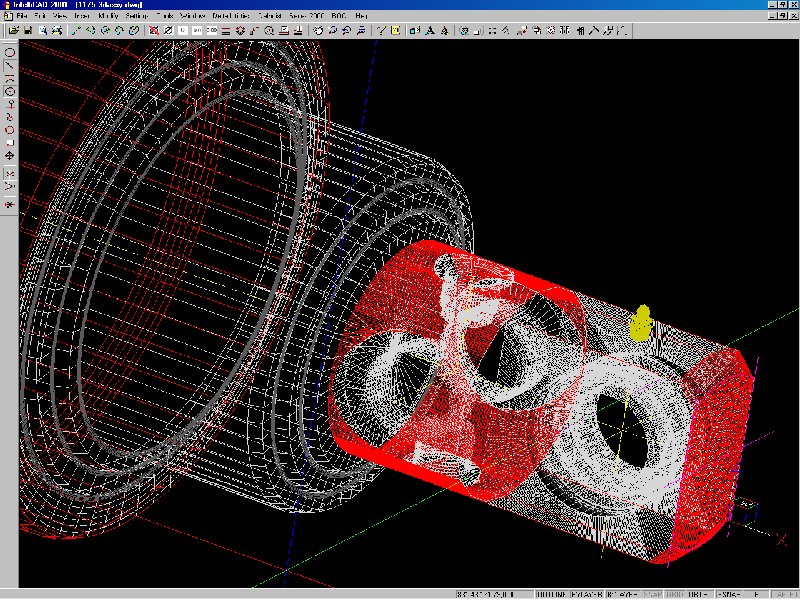Open the Tools menu
The height and width of the screenshot is (600, 800).
[165, 16]
